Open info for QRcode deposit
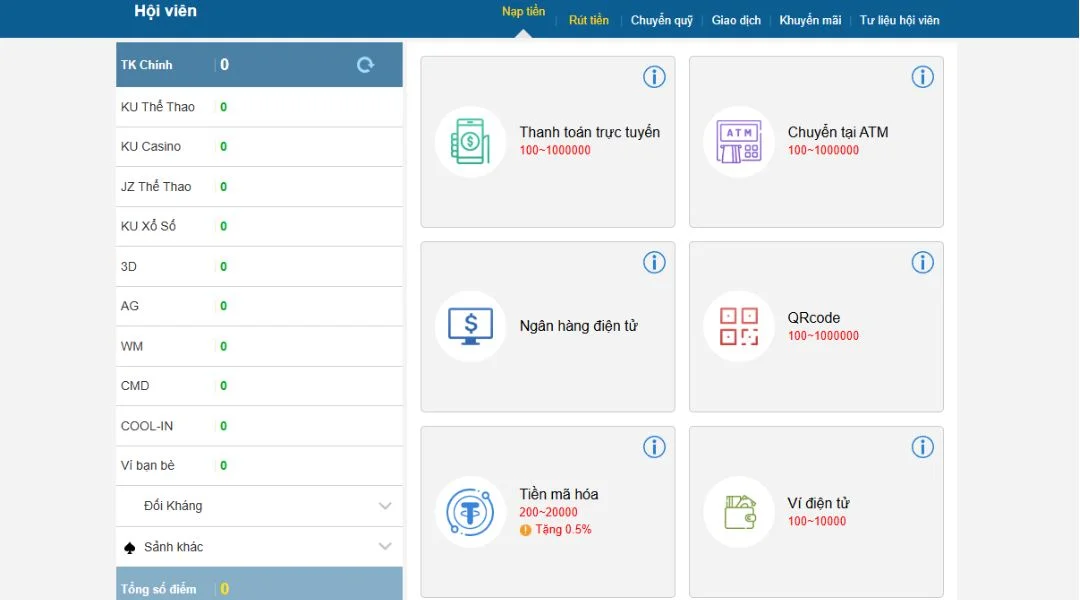 click(922, 262)
